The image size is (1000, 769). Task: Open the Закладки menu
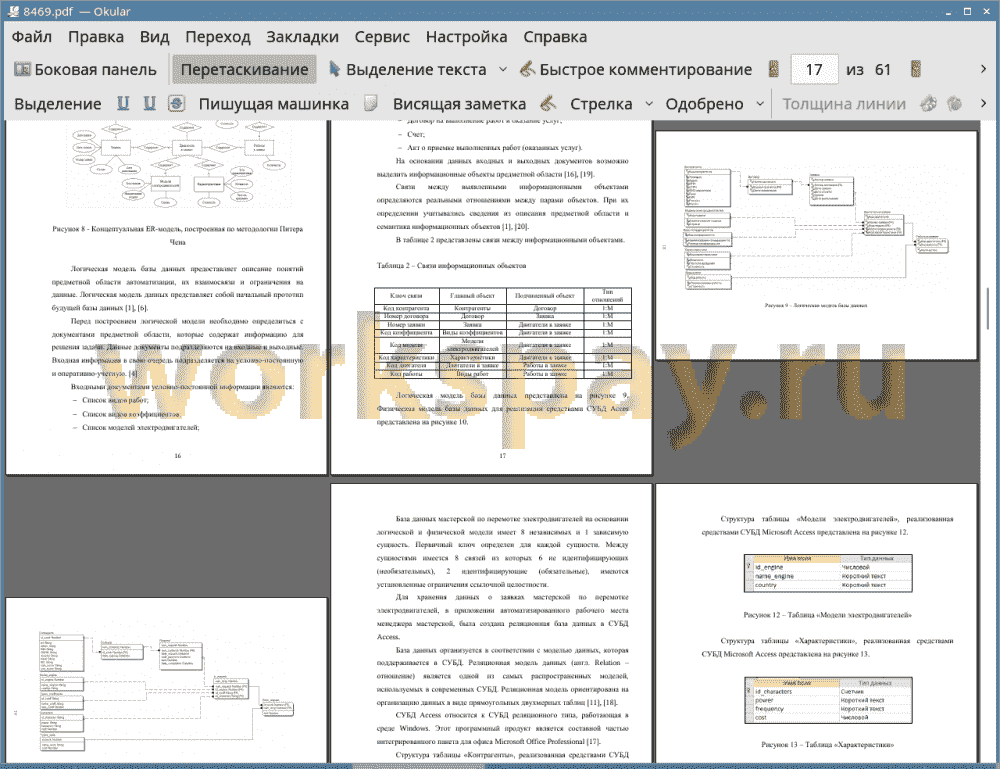click(302, 37)
